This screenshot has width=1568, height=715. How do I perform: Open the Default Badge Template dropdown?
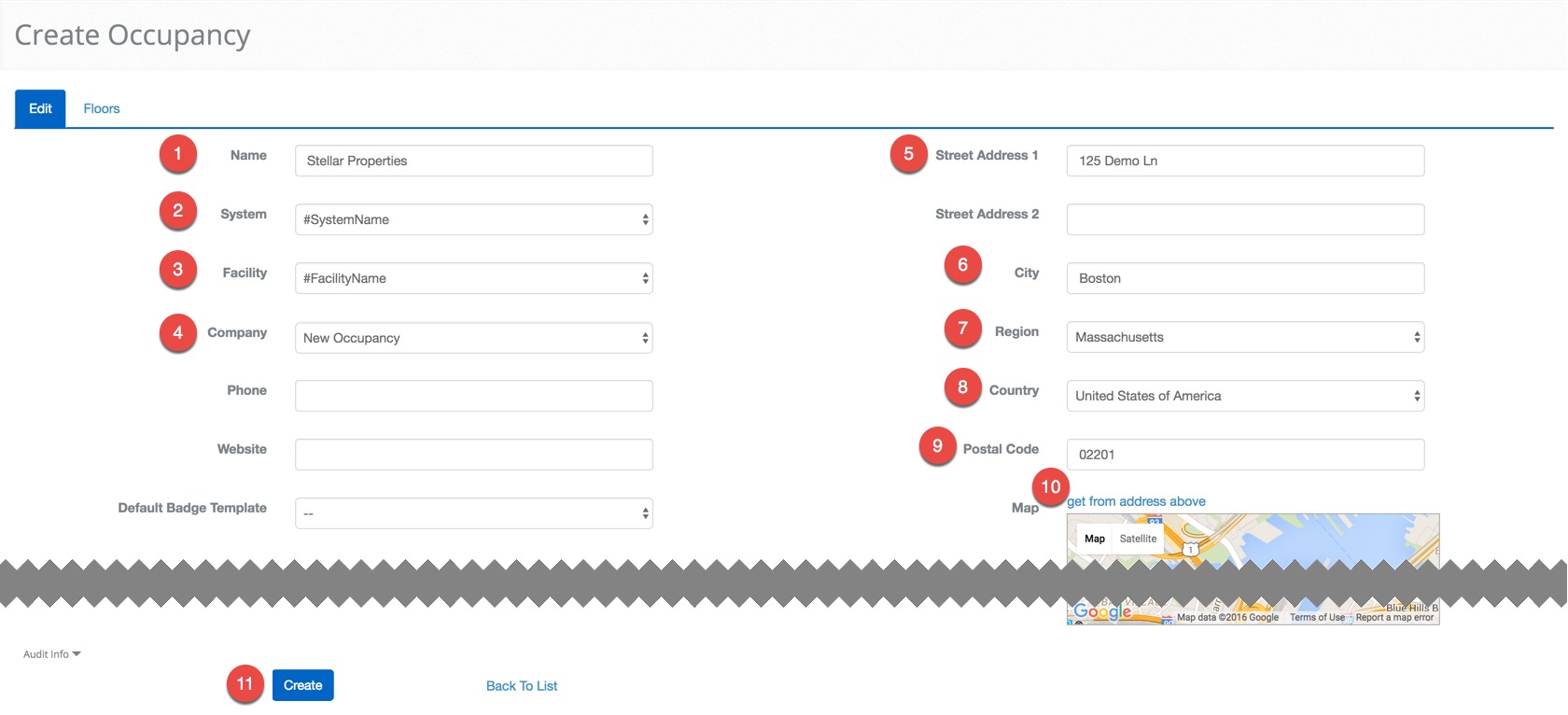(x=473, y=513)
